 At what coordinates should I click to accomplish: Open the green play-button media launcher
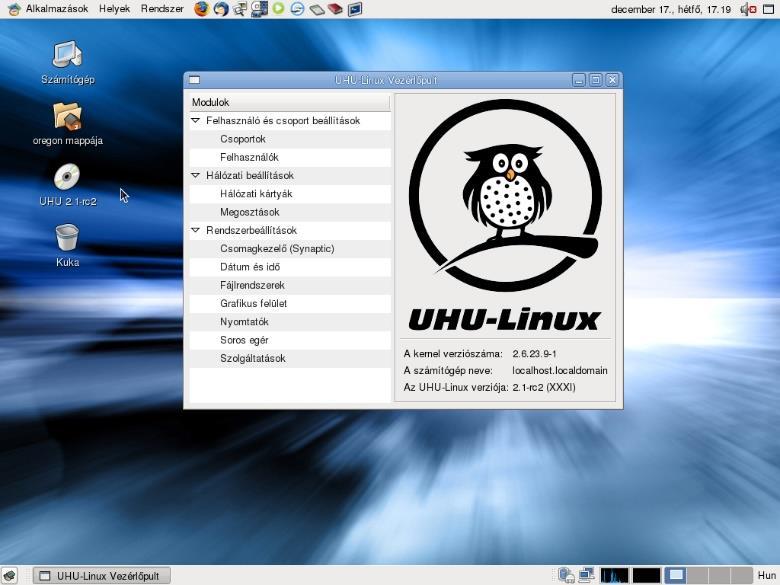(279, 8)
